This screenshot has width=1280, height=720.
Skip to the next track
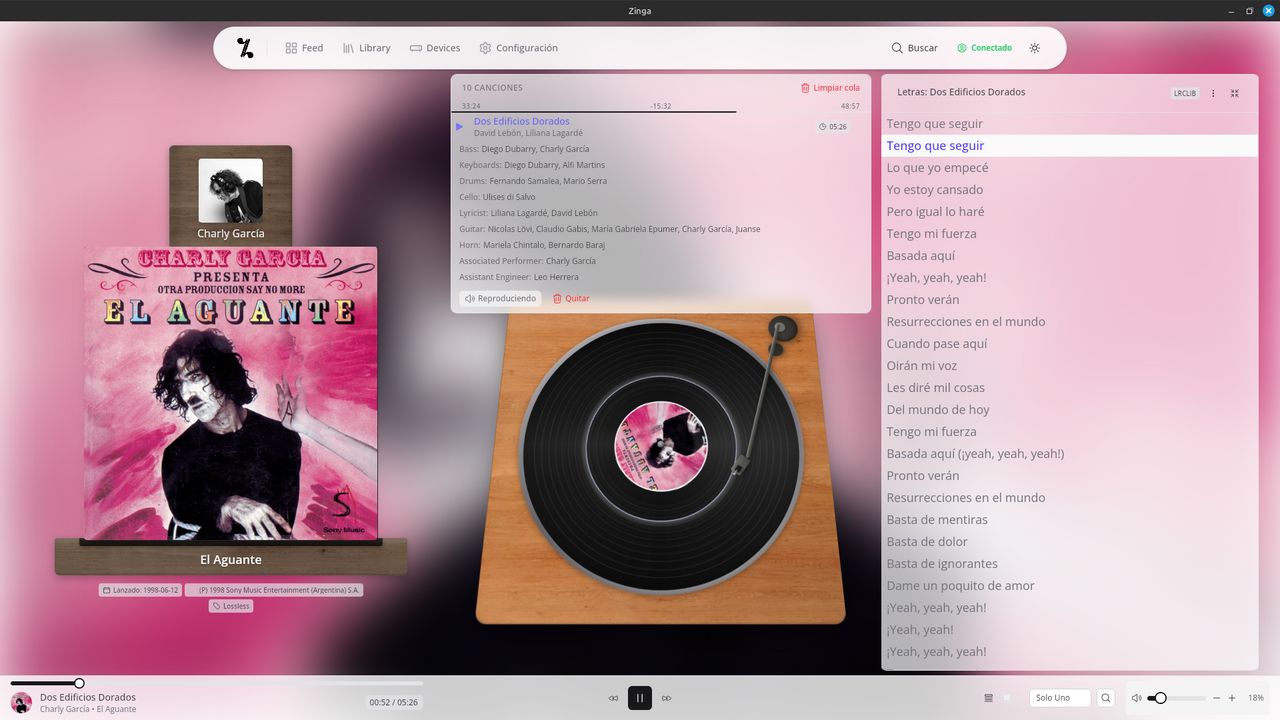[x=667, y=698]
